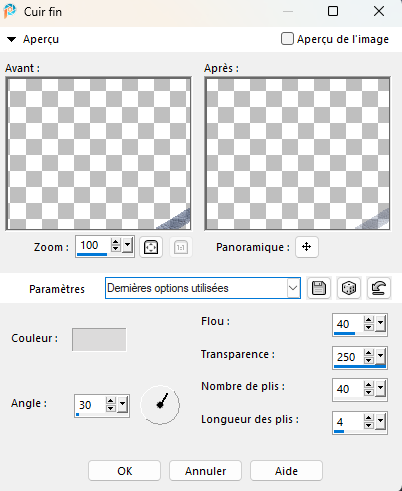
Task: Randomize parameters with the dice icon
Action: click(x=349, y=288)
